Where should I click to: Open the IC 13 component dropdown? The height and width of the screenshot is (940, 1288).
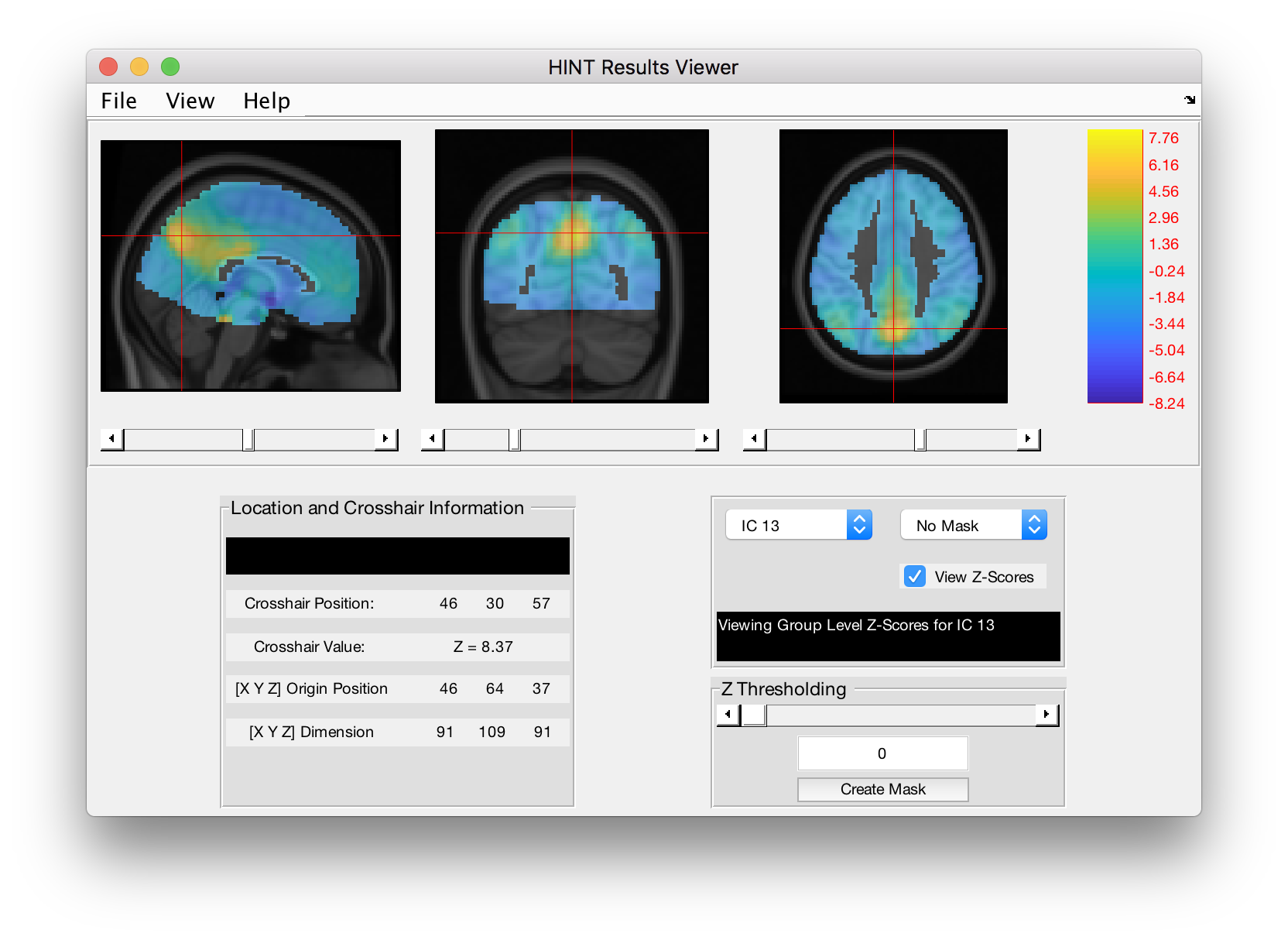pos(799,525)
